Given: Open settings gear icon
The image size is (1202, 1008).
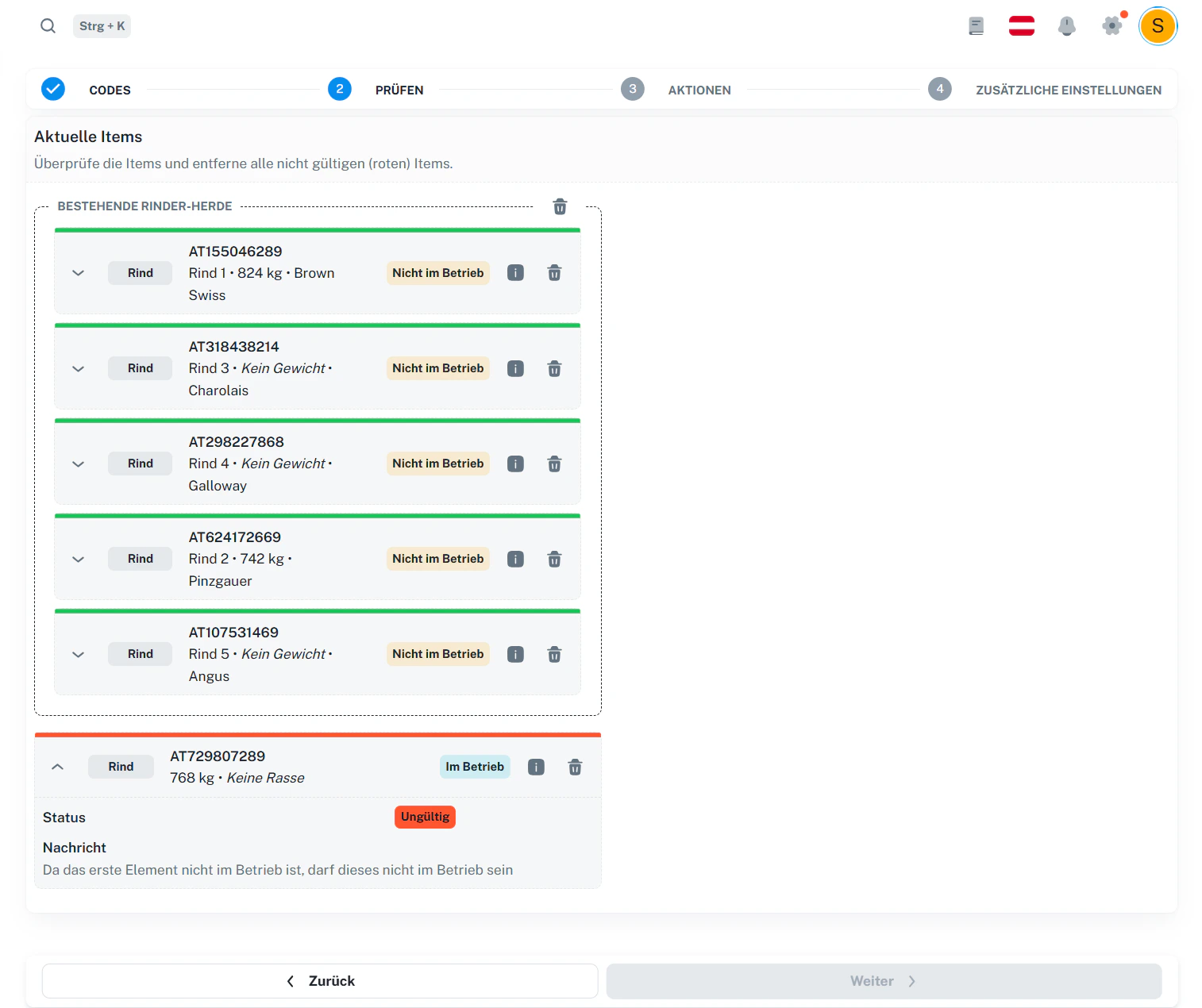Looking at the screenshot, I should pyautogui.click(x=1112, y=26).
